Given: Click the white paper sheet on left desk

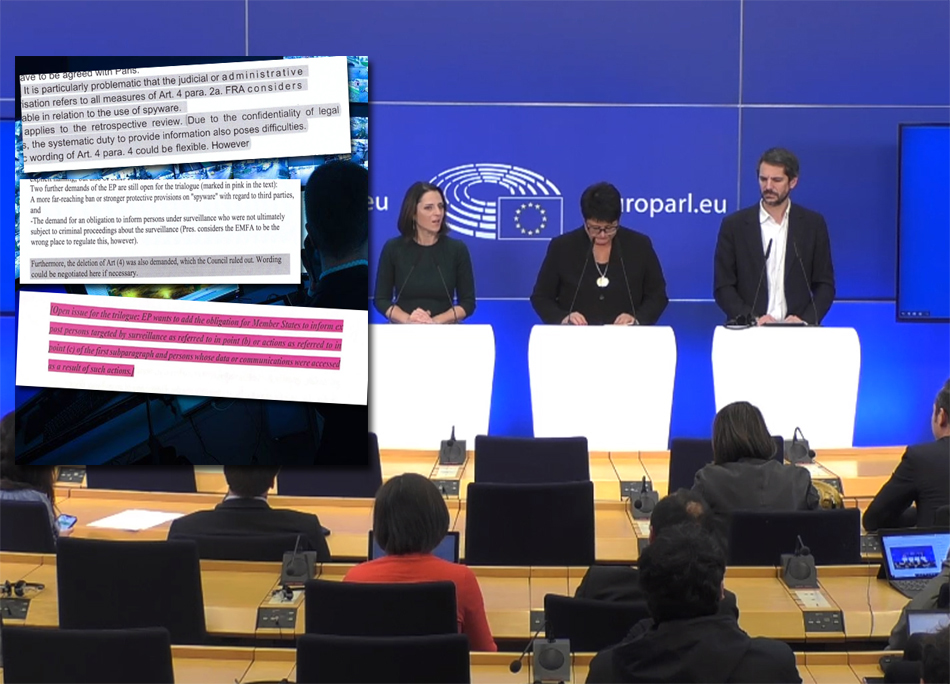Looking at the screenshot, I should tap(135, 519).
